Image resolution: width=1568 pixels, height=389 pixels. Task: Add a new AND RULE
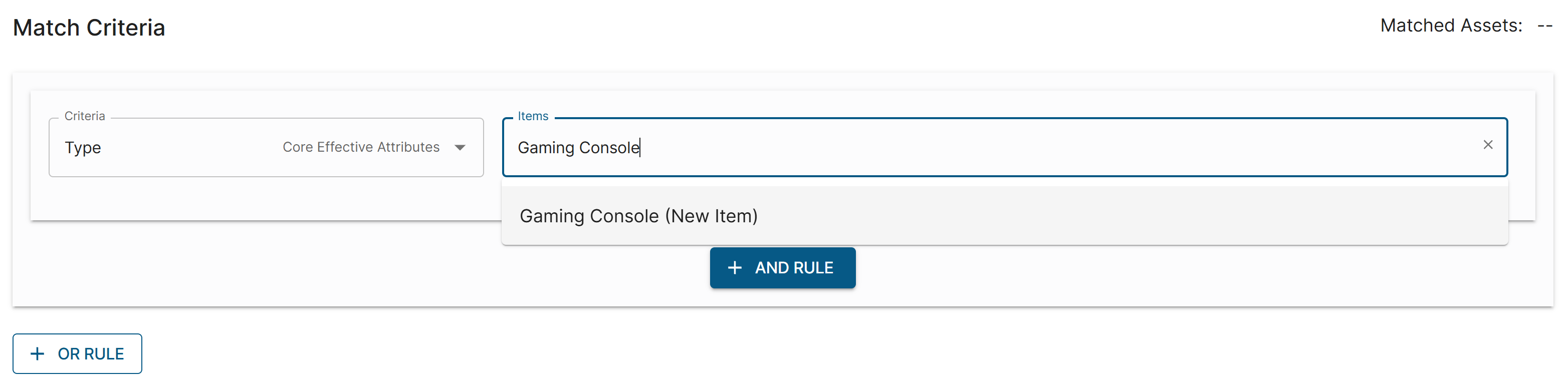pyautogui.click(x=782, y=268)
